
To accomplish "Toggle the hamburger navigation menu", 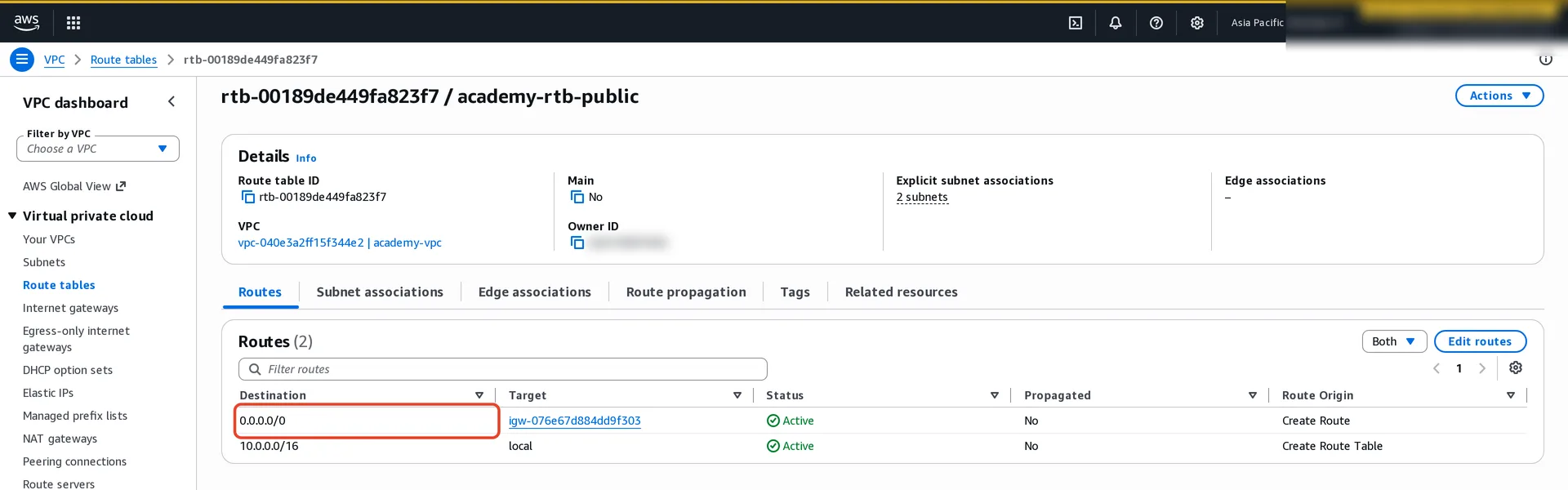I will [x=22, y=60].
